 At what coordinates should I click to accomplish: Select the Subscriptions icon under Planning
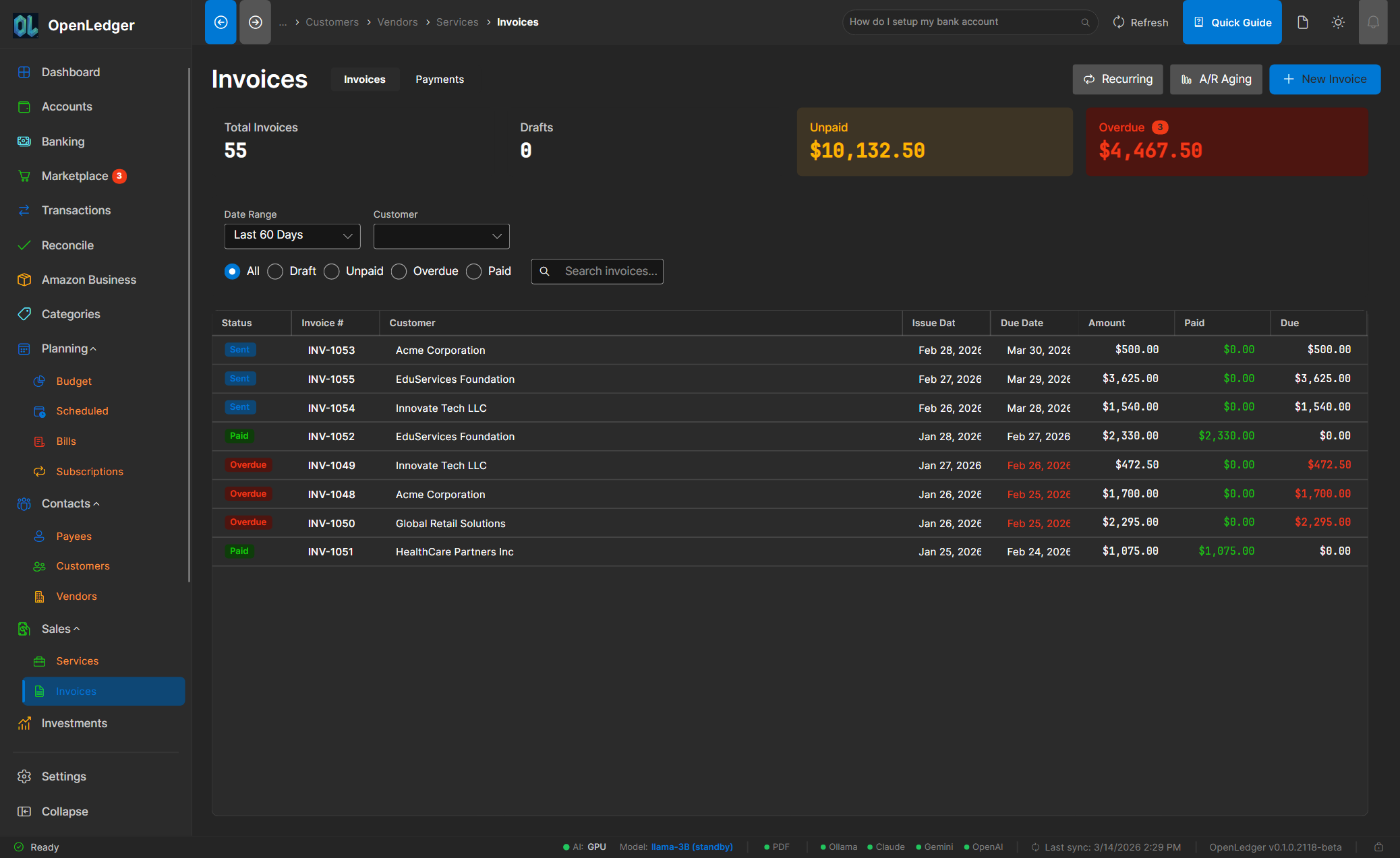[x=40, y=471]
